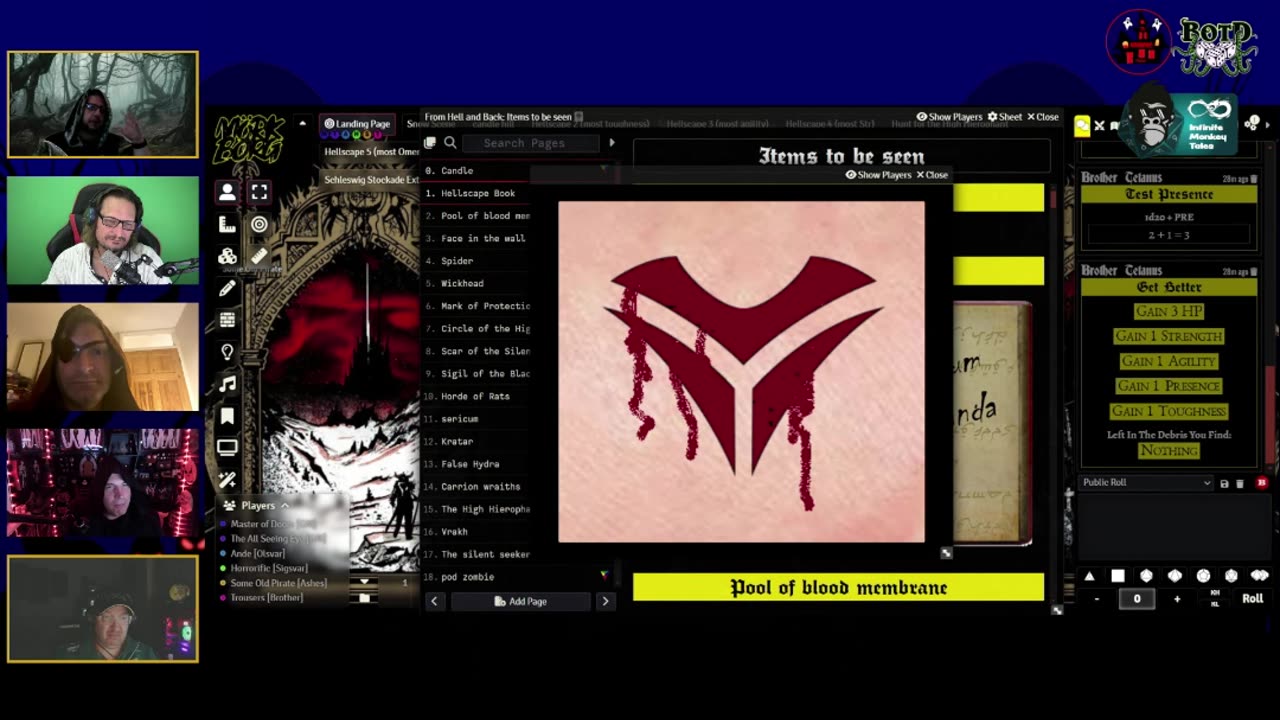
Task: Open the Schleswig Stockade scene
Action: (371, 180)
